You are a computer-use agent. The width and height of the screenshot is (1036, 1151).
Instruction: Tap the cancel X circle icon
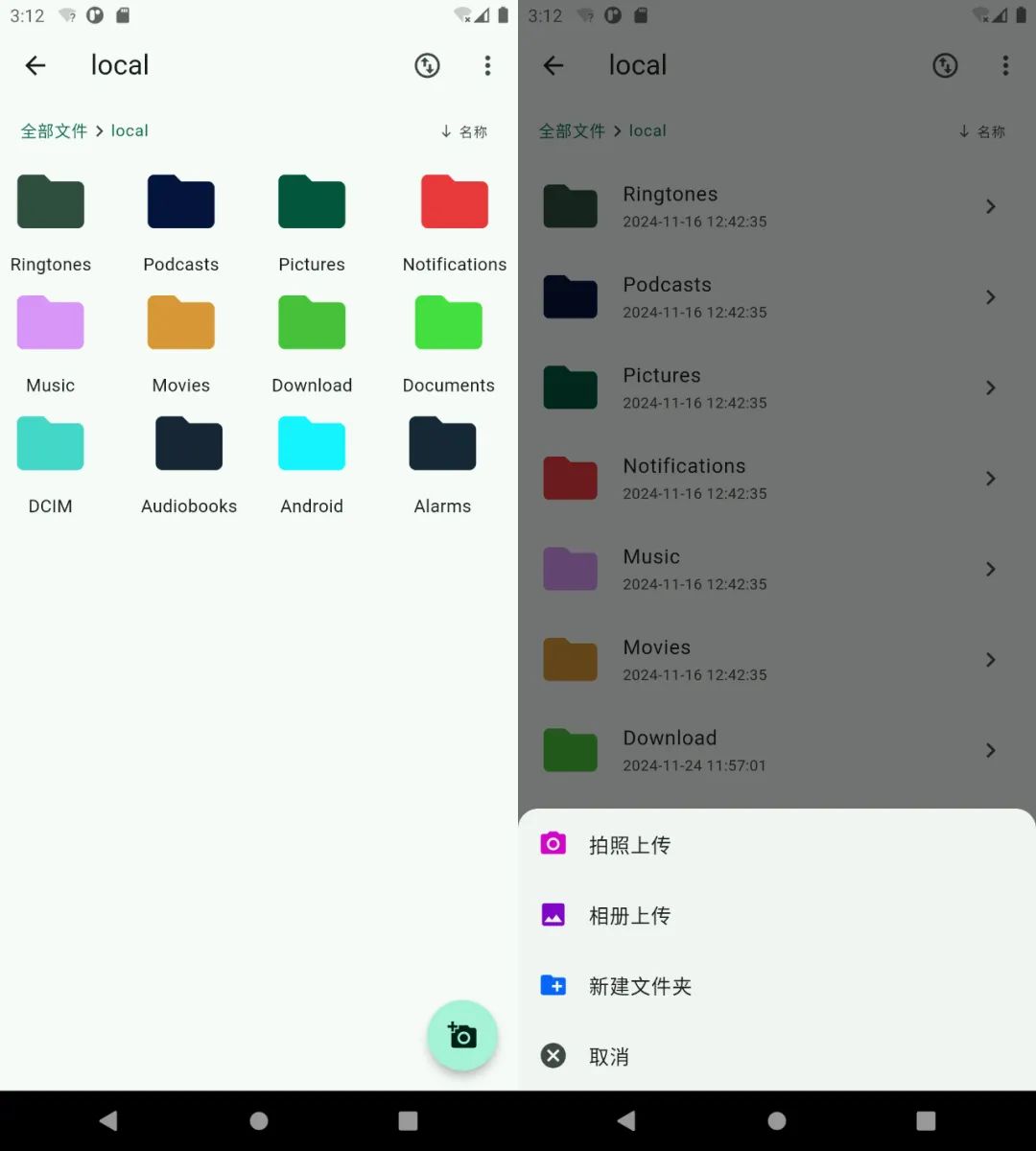click(x=553, y=1056)
